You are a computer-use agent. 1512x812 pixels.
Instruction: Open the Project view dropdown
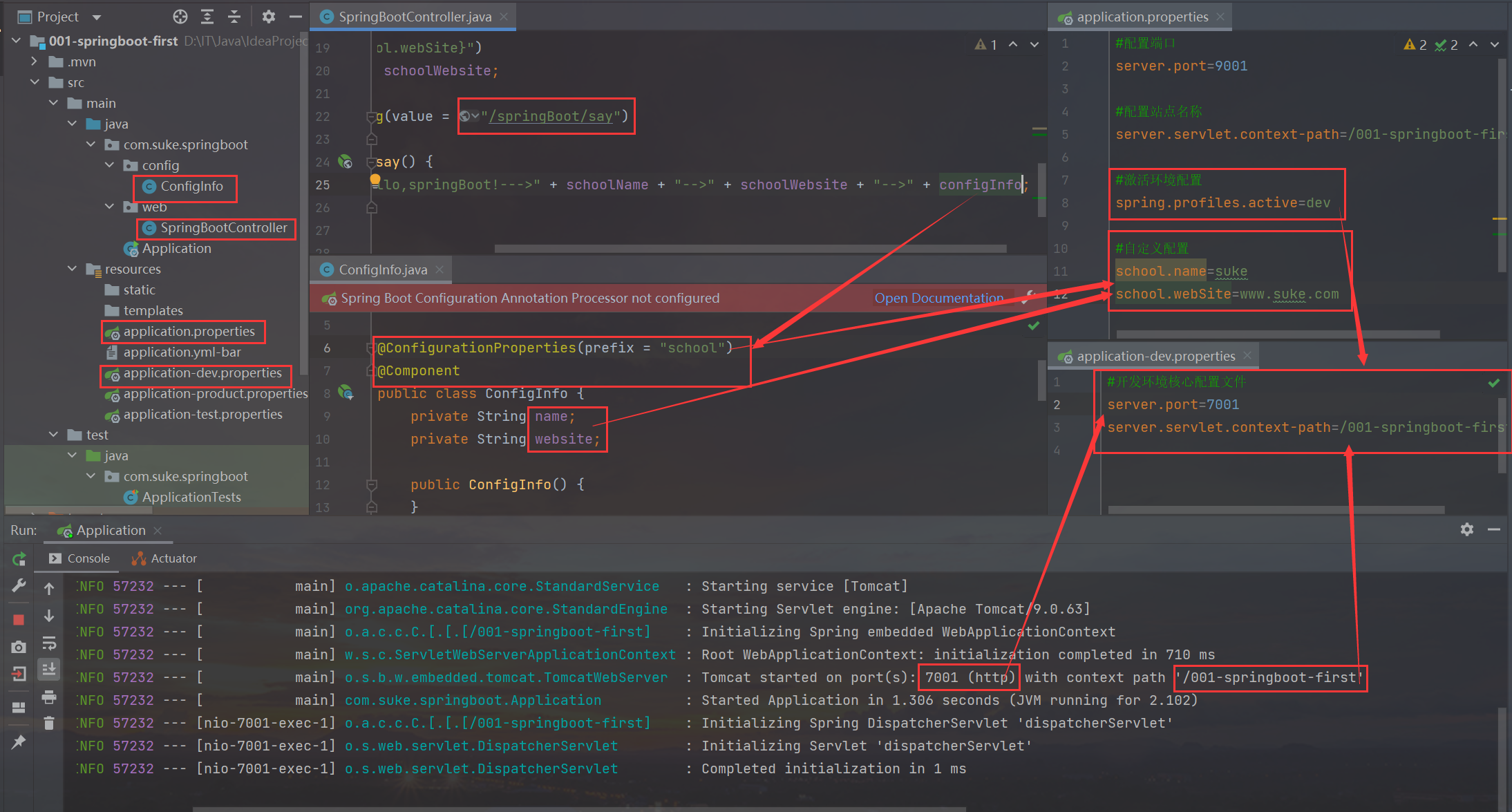click(x=97, y=17)
